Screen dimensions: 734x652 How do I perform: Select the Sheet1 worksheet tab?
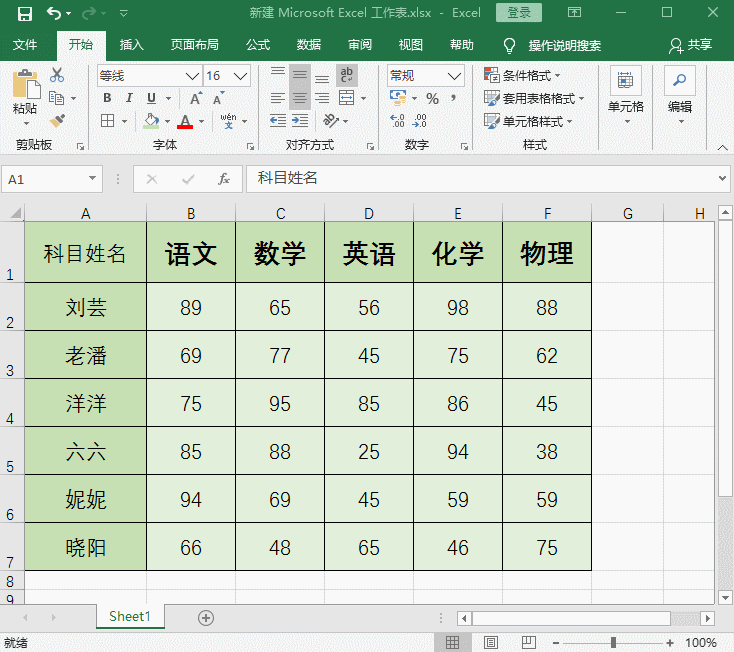coord(130,616)
